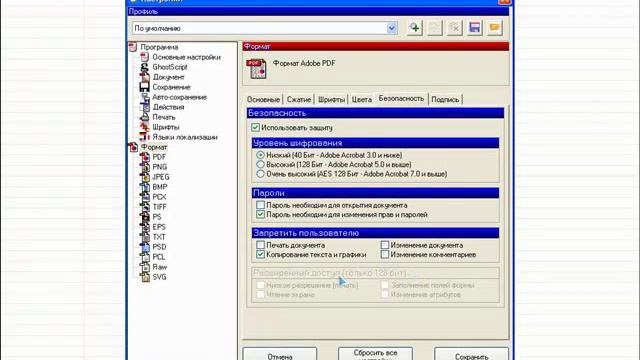Open the По умолчанию profile dropdown

click(x=391, y=28)
